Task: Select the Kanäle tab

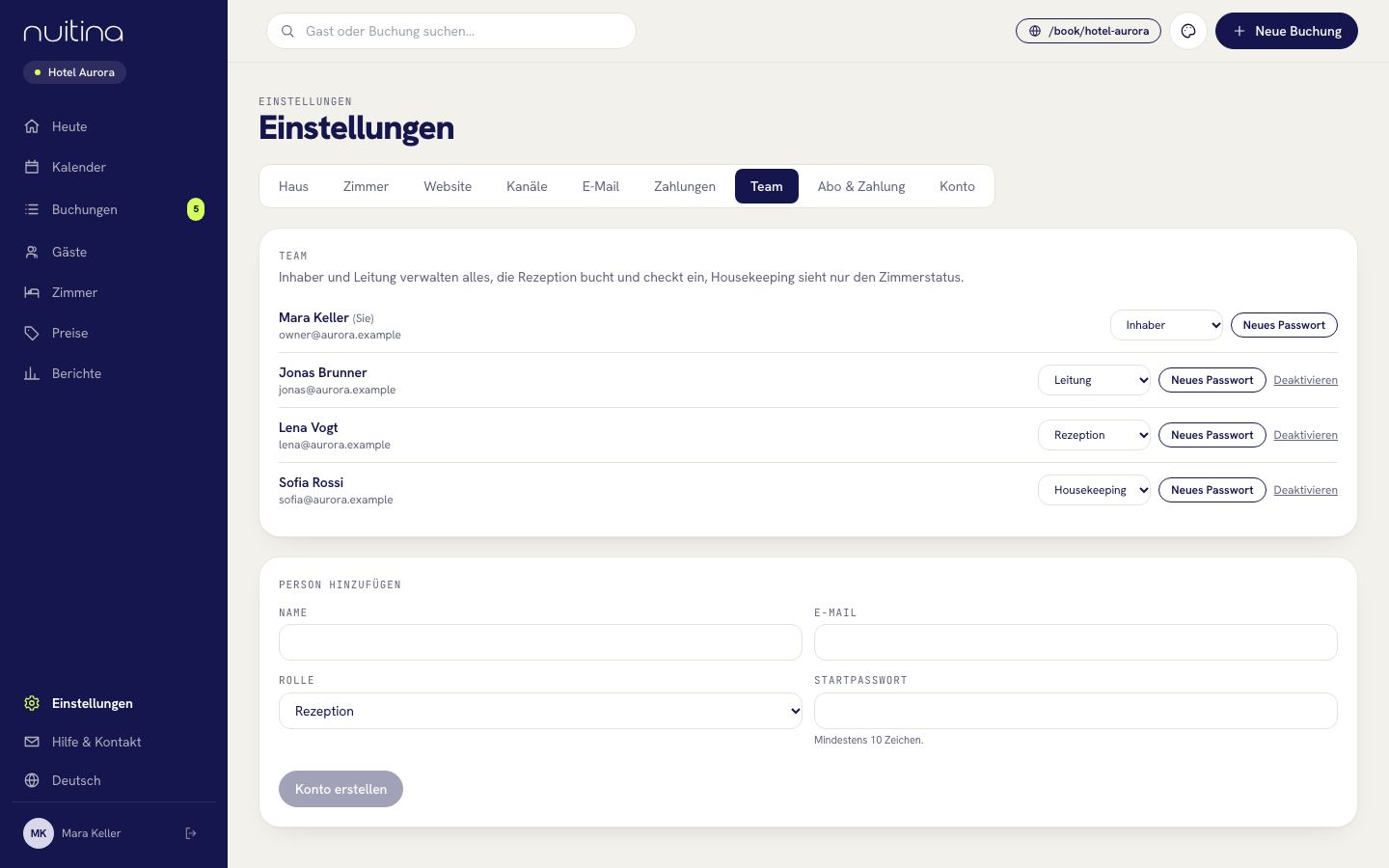Action: point(527,186)
